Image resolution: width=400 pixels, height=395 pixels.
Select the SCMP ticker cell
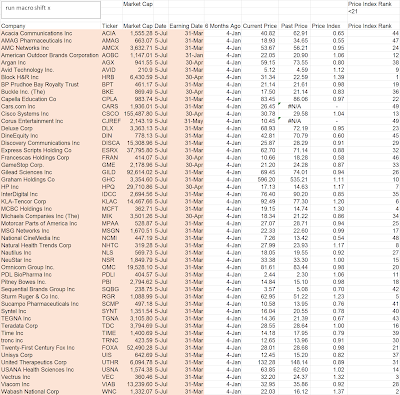click(112, 304)
